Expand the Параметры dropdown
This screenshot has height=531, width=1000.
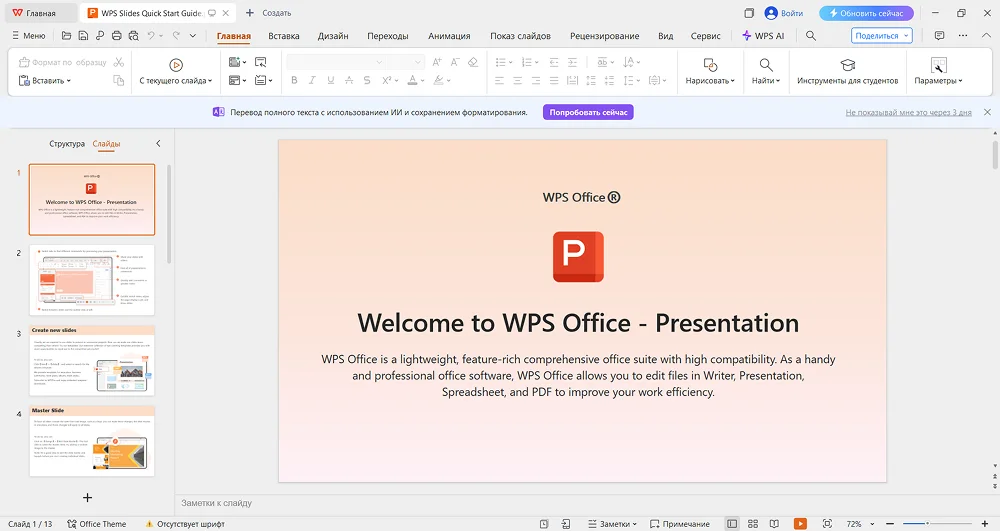(x=960, y=81)
